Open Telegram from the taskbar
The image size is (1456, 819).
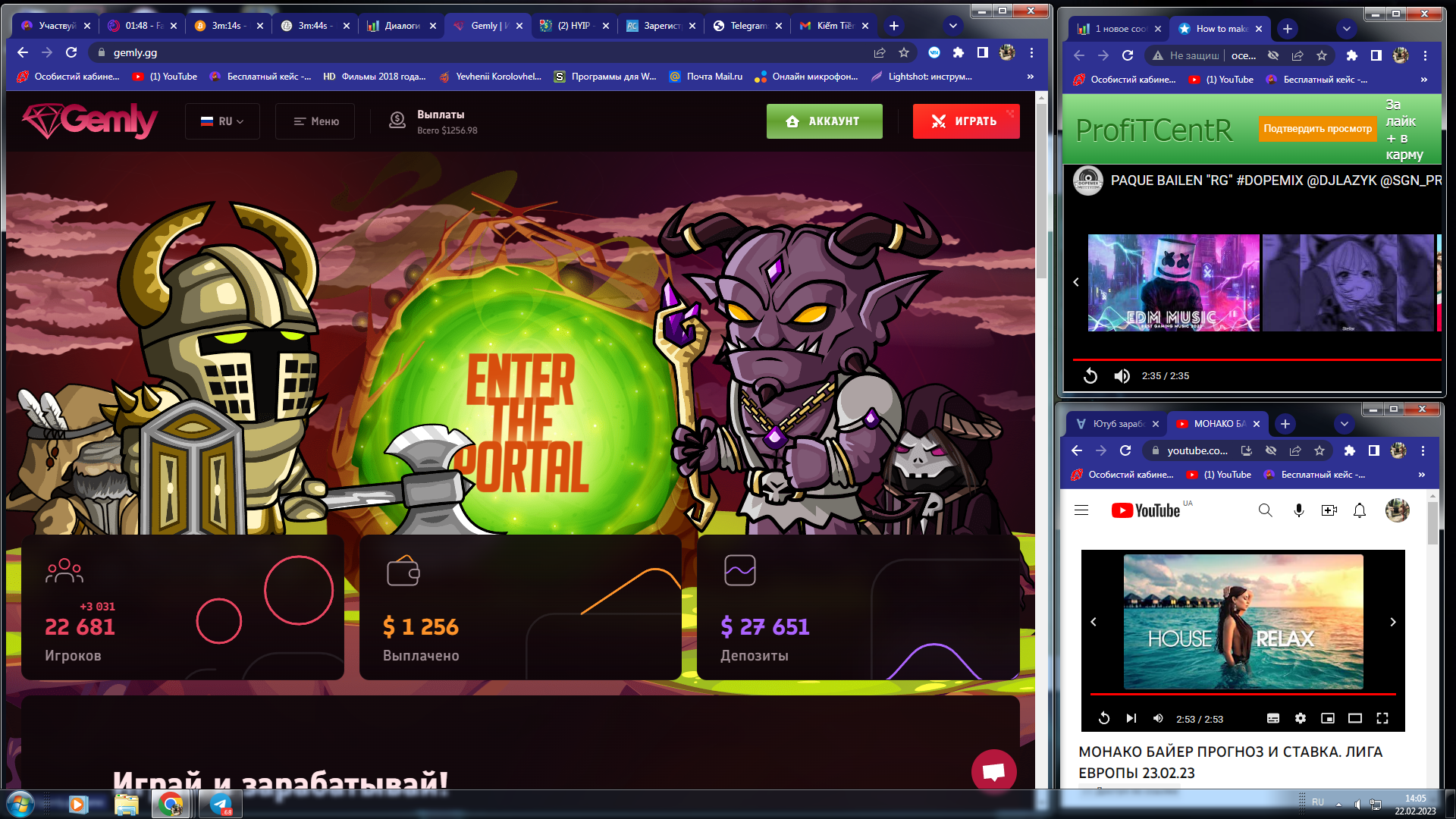pos(221,804)
